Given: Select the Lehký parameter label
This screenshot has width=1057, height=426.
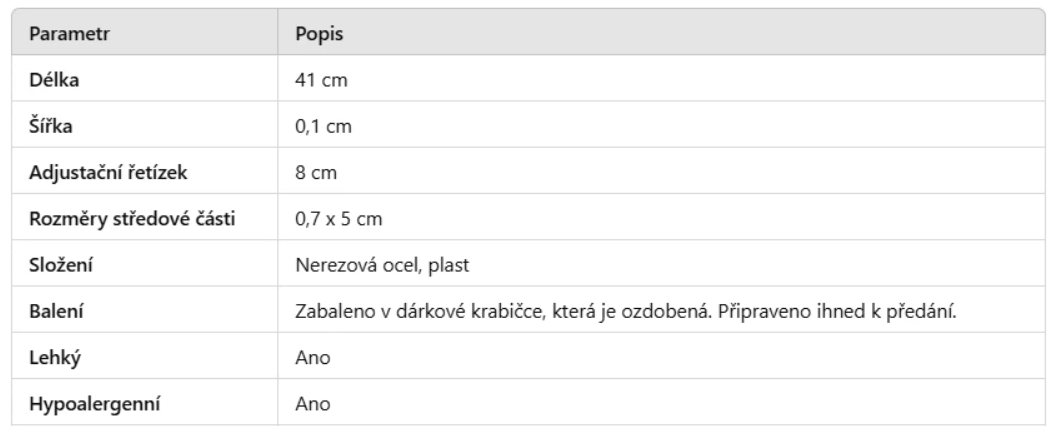Looking at the screenshot, I should point(53,359).
